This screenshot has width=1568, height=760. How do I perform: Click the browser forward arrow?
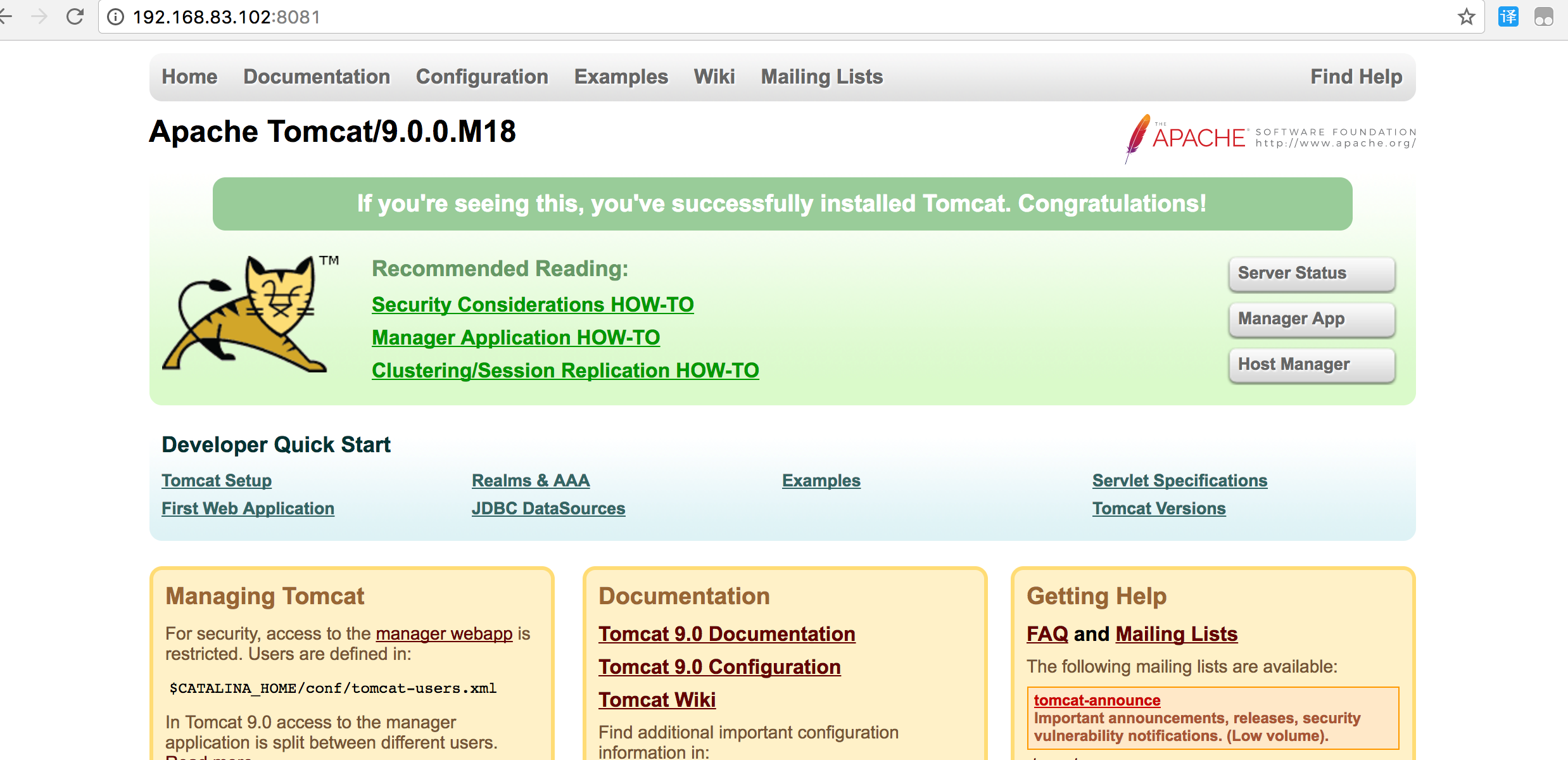(39, 16)
